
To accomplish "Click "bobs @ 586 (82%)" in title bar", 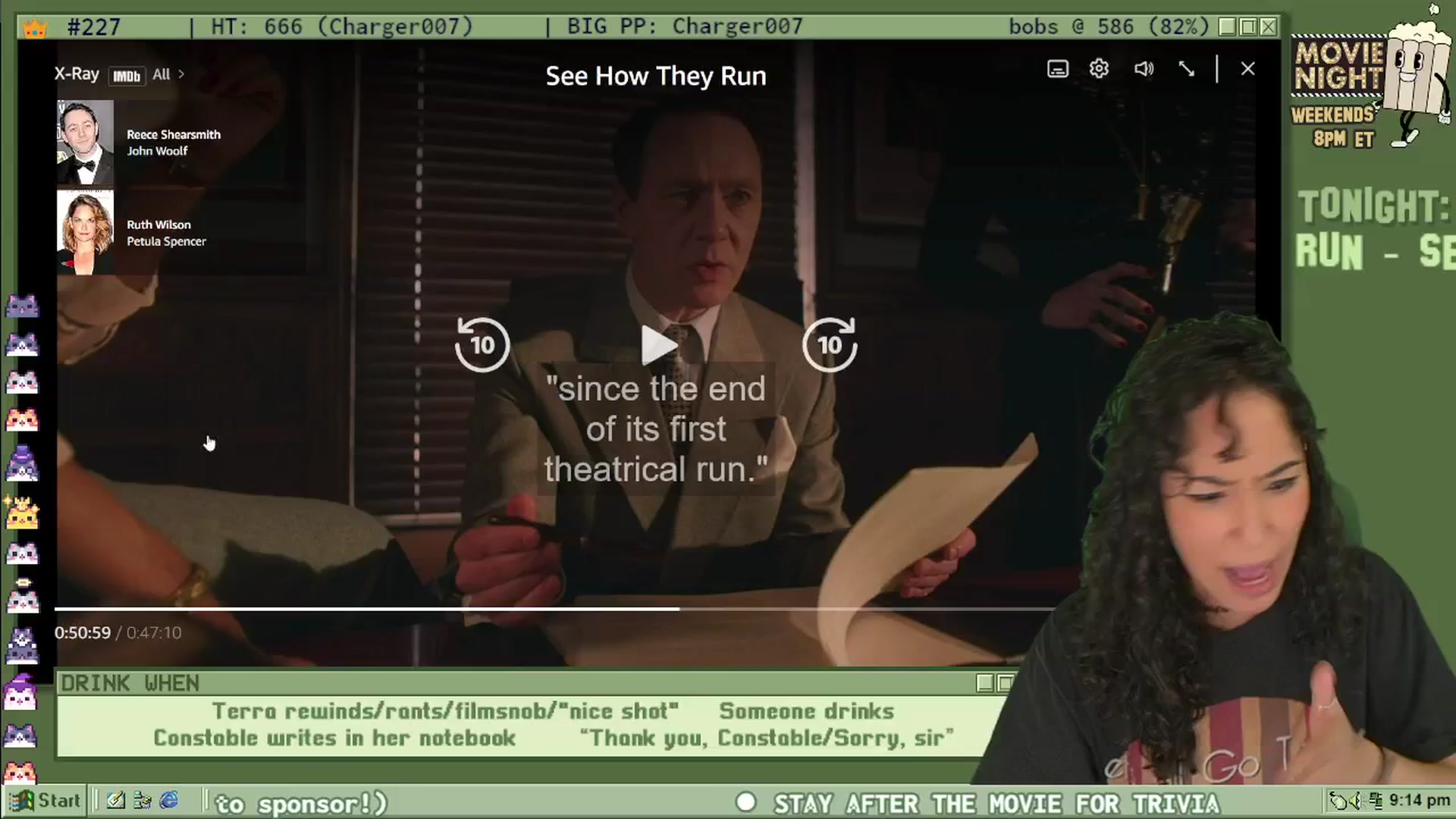I will (1109, 27).
